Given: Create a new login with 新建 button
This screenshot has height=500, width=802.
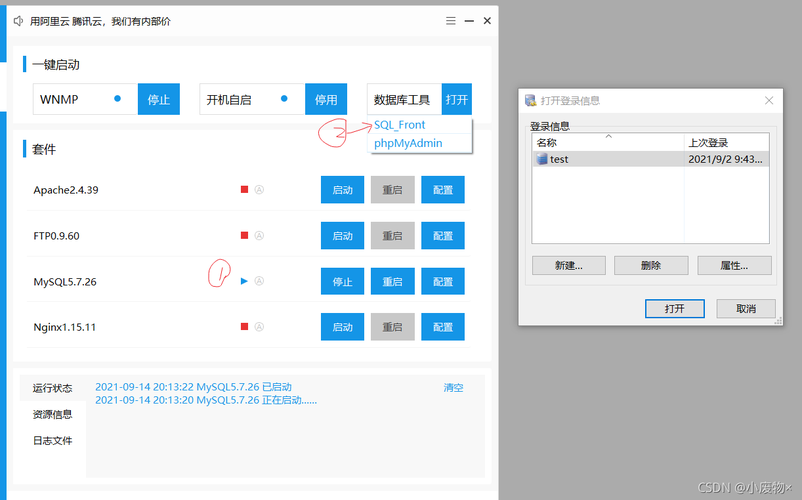Looking at the screenshot, I should (x=569, y=265).
